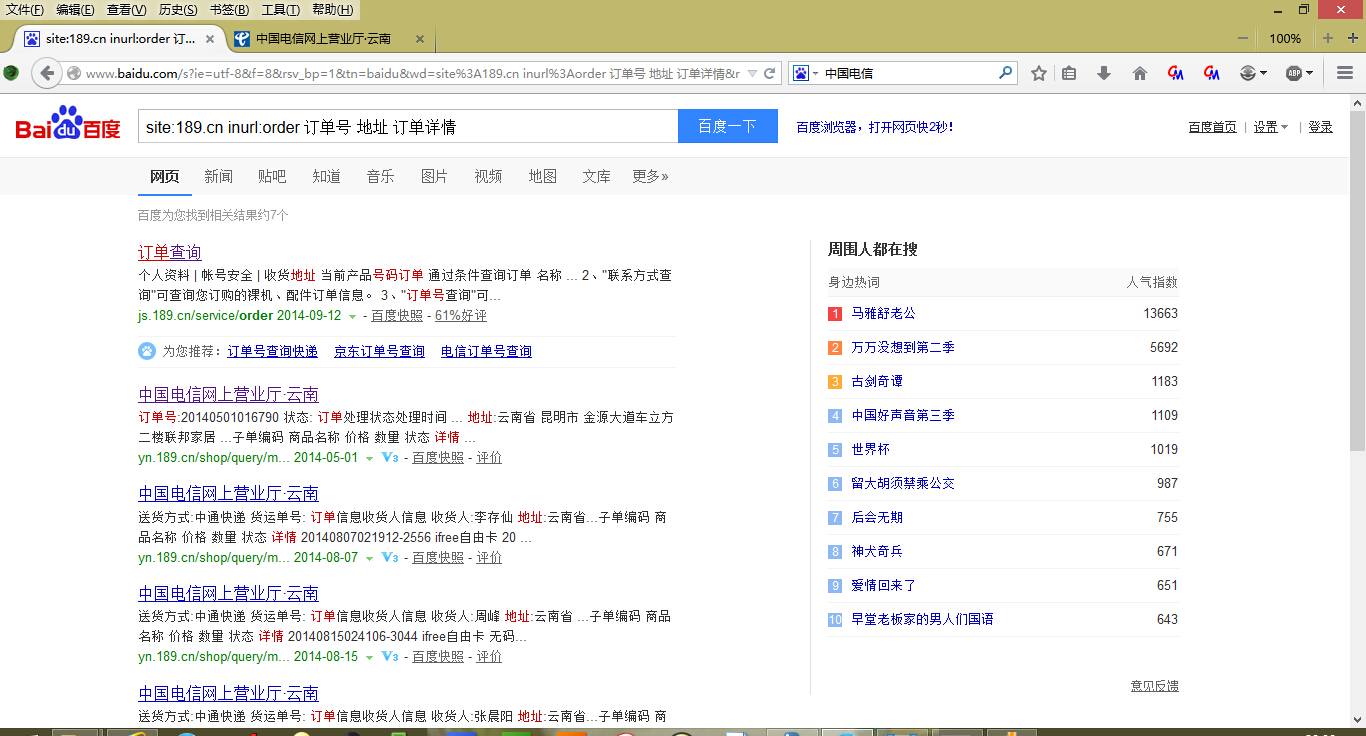Screen dimensions: 1366x736
Task: Open the downloads arrow icon
Action: (1104, 73)
